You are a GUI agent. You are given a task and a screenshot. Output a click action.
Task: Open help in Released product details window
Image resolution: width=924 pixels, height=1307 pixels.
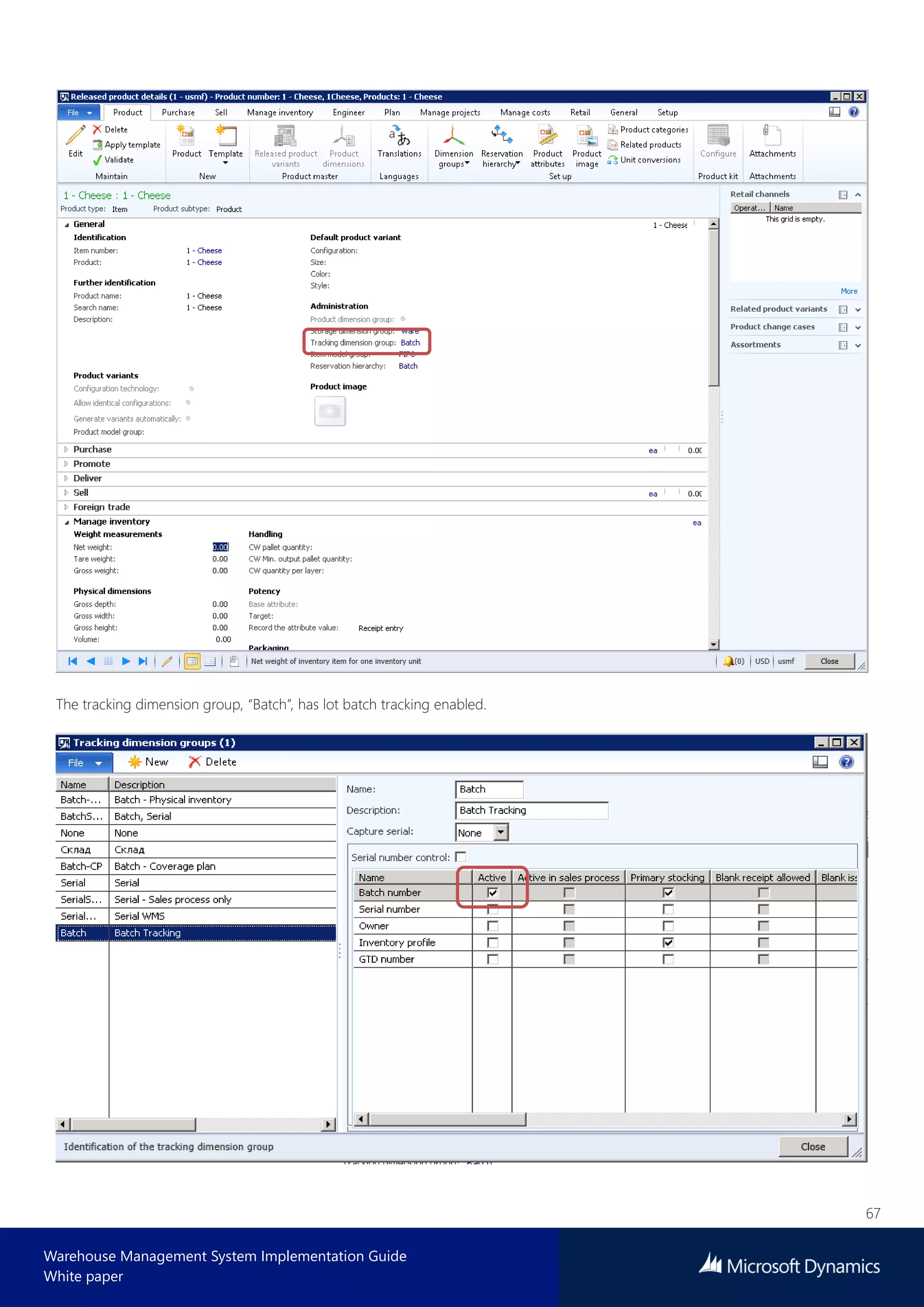(854, 112)
